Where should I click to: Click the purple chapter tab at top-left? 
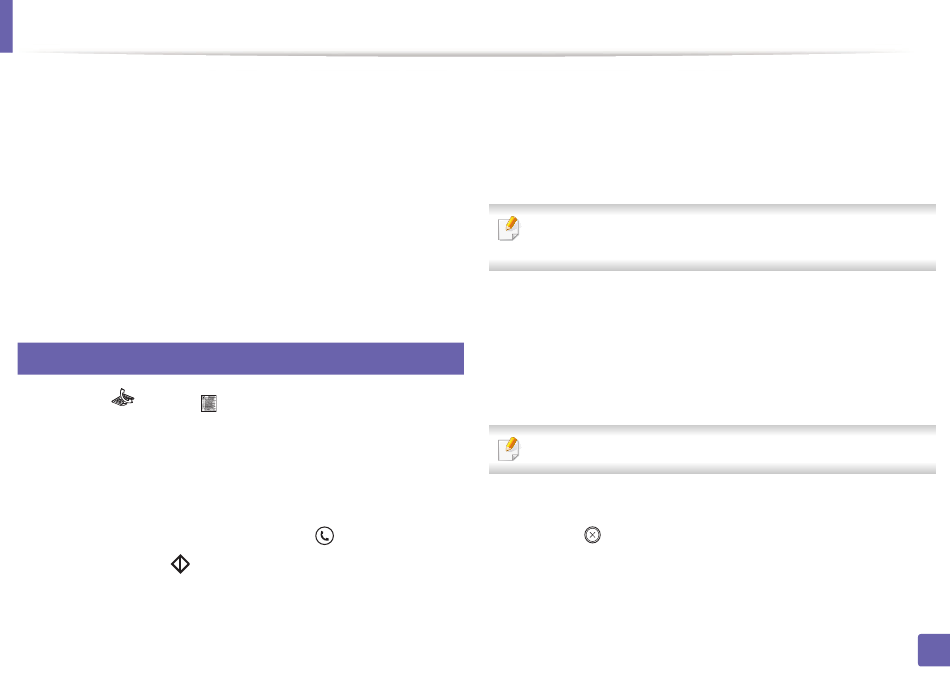pos(6,26)
